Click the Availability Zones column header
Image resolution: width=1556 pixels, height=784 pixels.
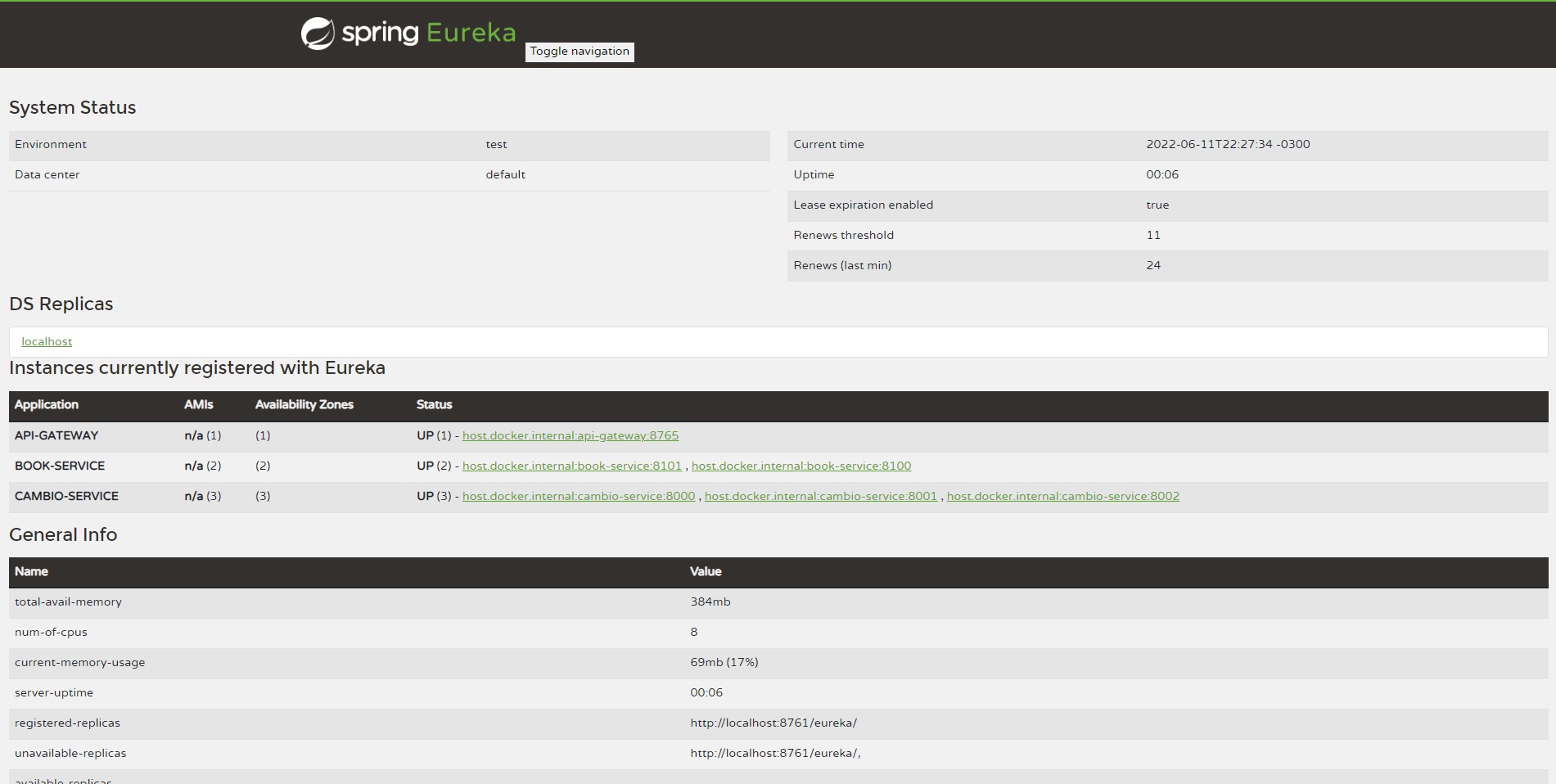coord(304,404)
